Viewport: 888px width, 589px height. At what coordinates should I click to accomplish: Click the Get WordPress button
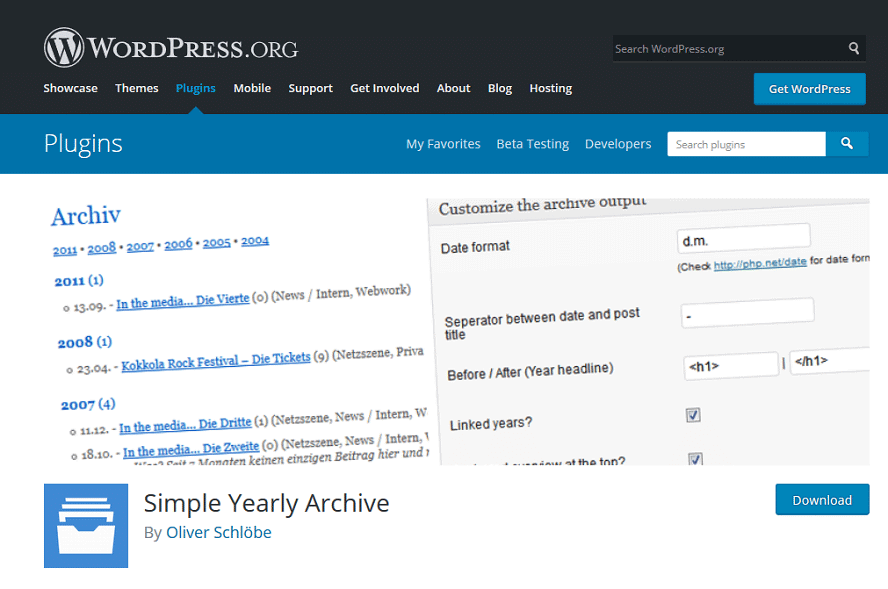(809, 89)
